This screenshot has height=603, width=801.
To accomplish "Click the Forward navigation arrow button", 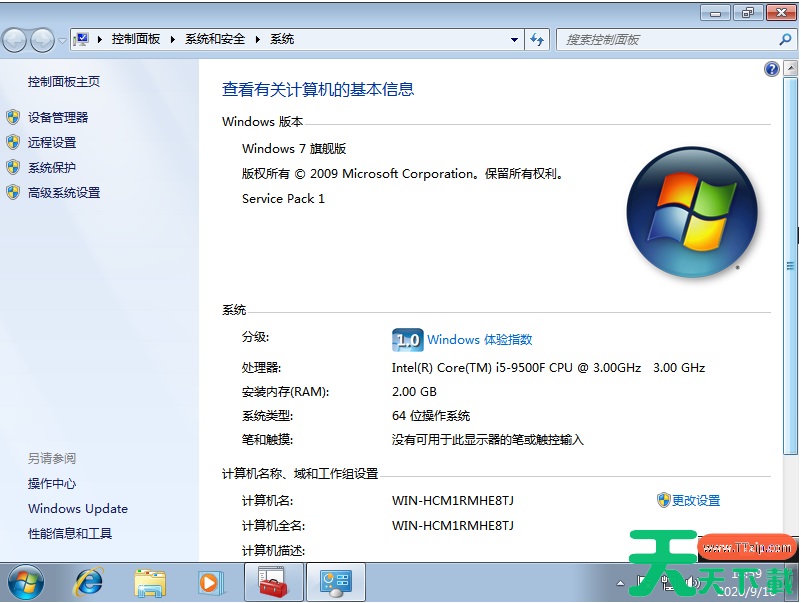I will coord(43,40).
